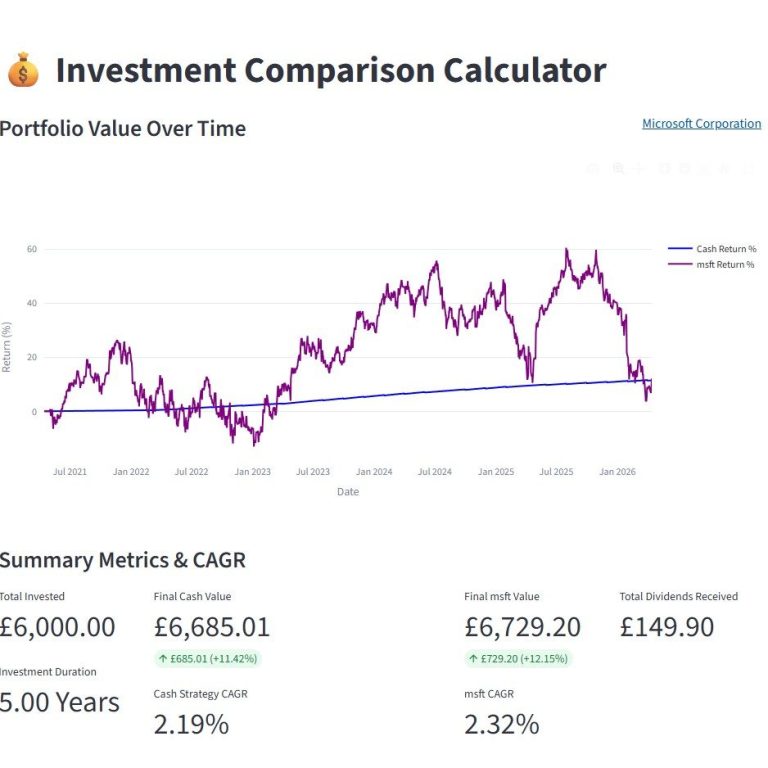The height and width of the screenshot is (768, 768).
Task: Click the purple msft line swatch in legend
Action: 680,264
